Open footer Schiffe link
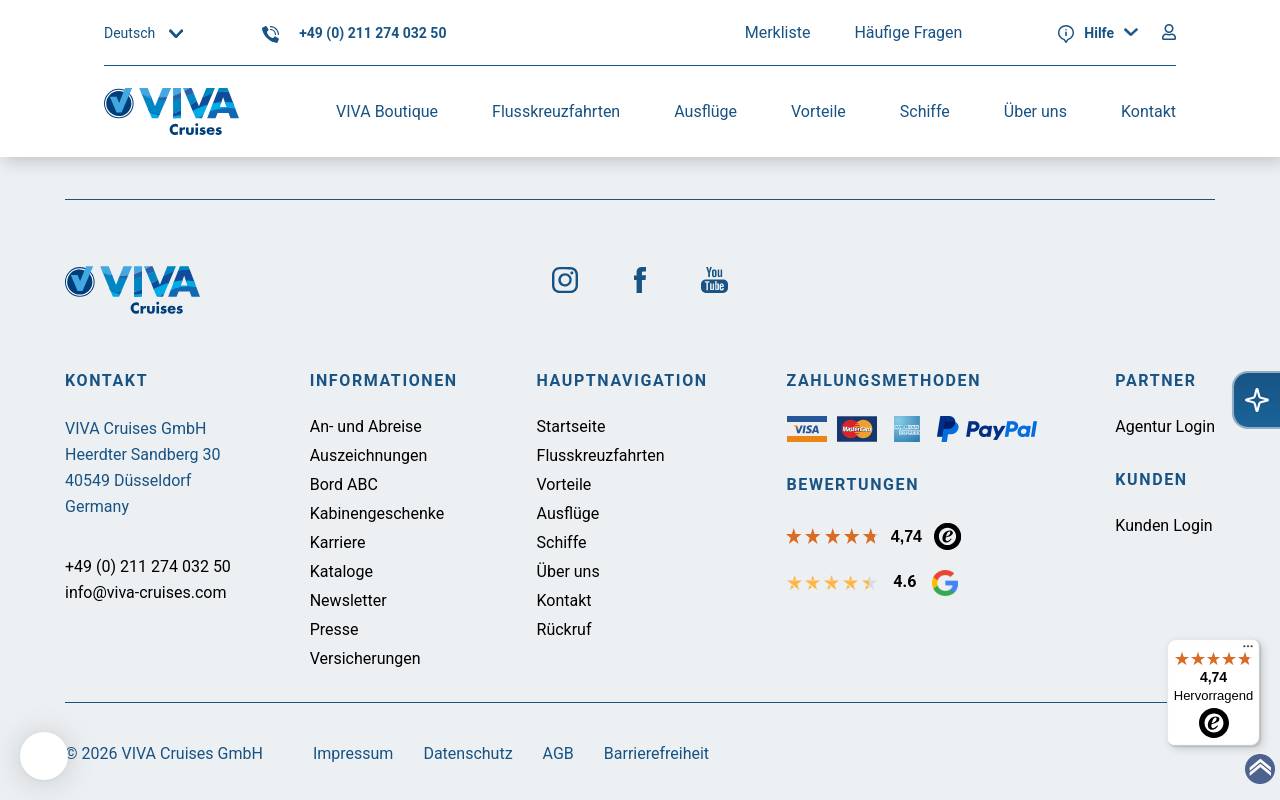Image resolution: width=1280 pixels, height=800 pixels. (x=561, y=543)
